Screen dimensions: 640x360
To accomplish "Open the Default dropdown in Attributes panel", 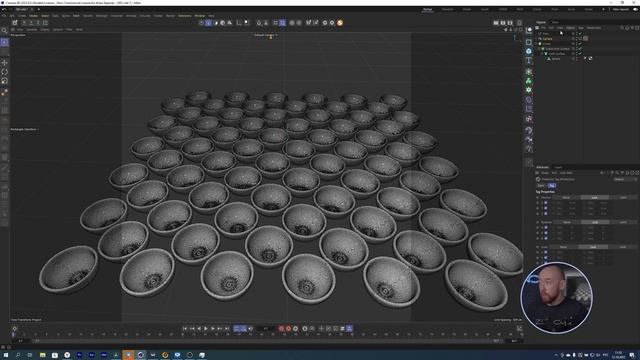I will [625, 179].
